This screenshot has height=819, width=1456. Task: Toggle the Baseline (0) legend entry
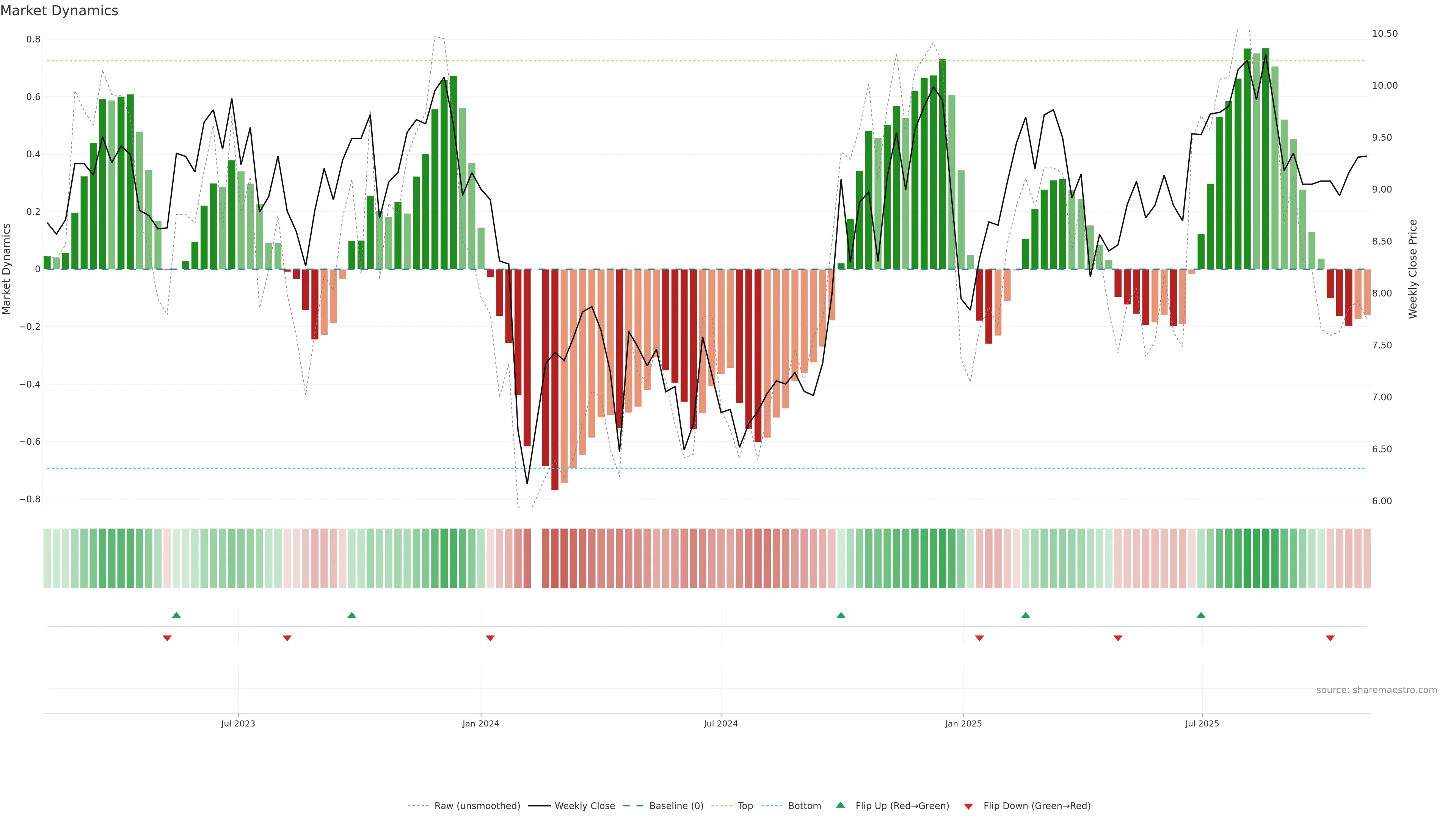point(676,806)
